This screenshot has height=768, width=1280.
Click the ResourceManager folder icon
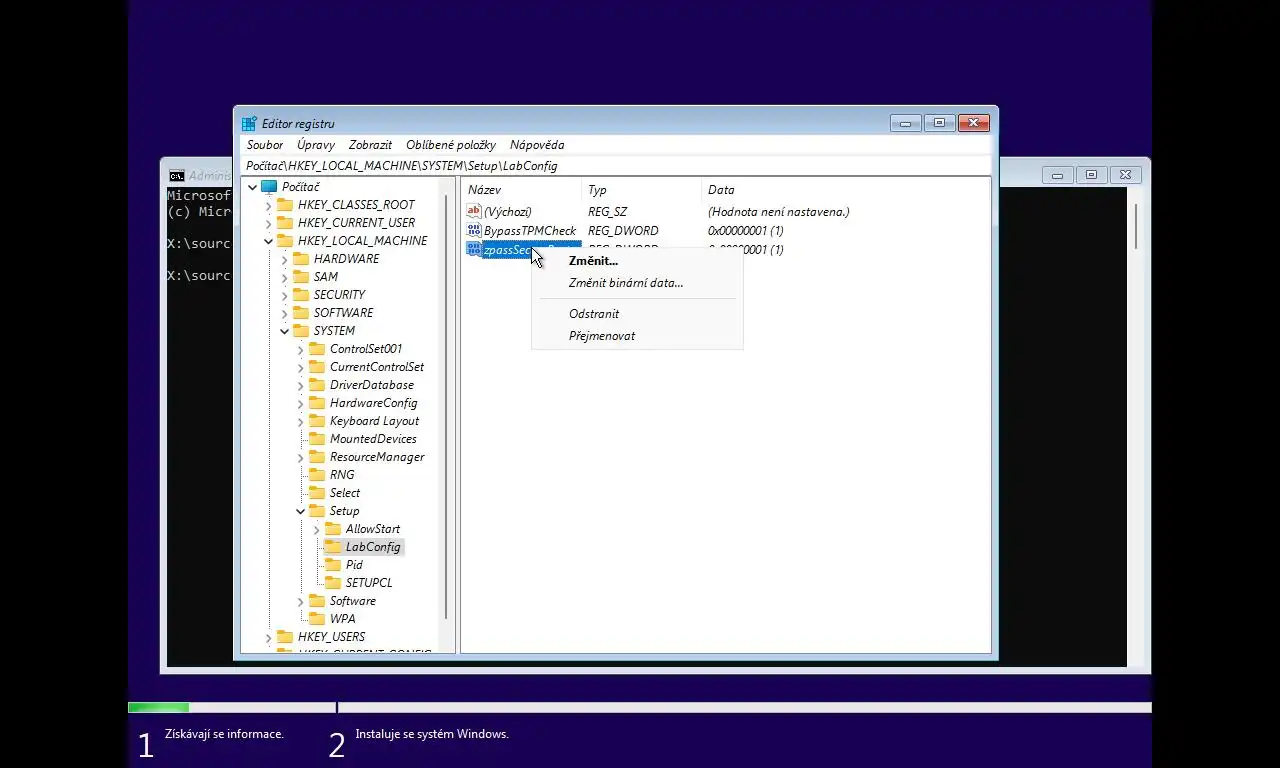pyautogui.click(x=317, y=457)
